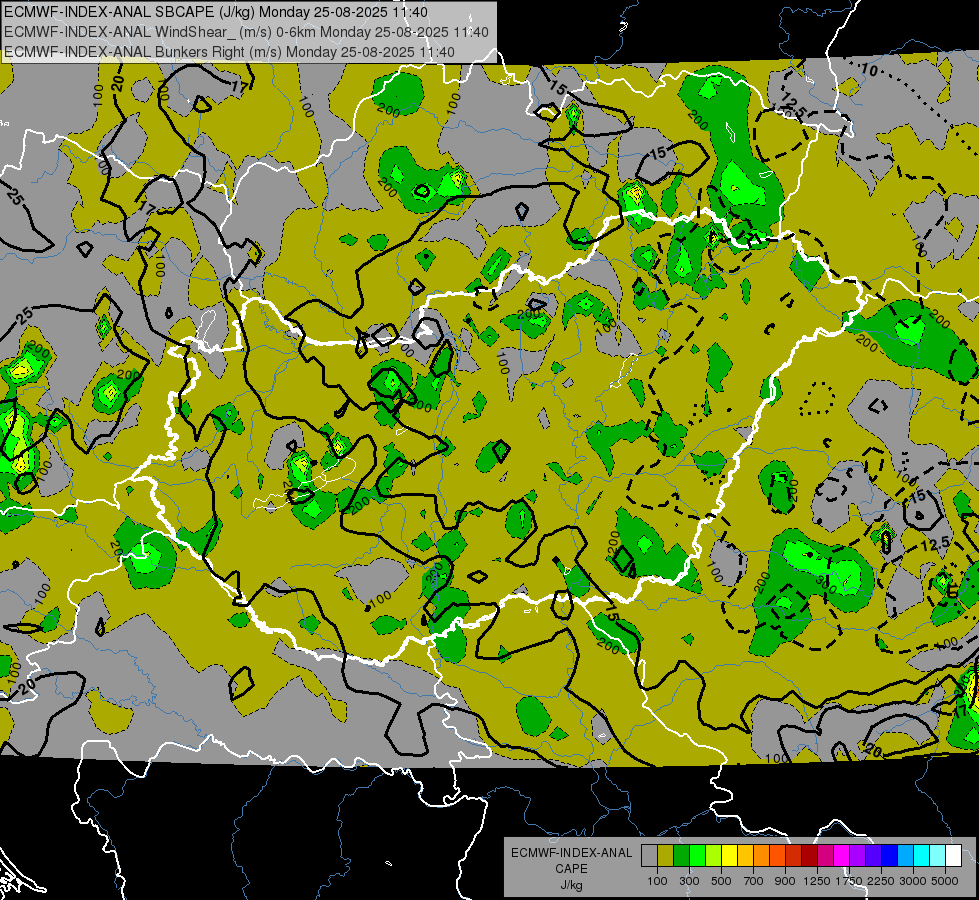Click the Bunkers Right (m/s) title line
Screen dimensions: 979x900
point(229,52)
